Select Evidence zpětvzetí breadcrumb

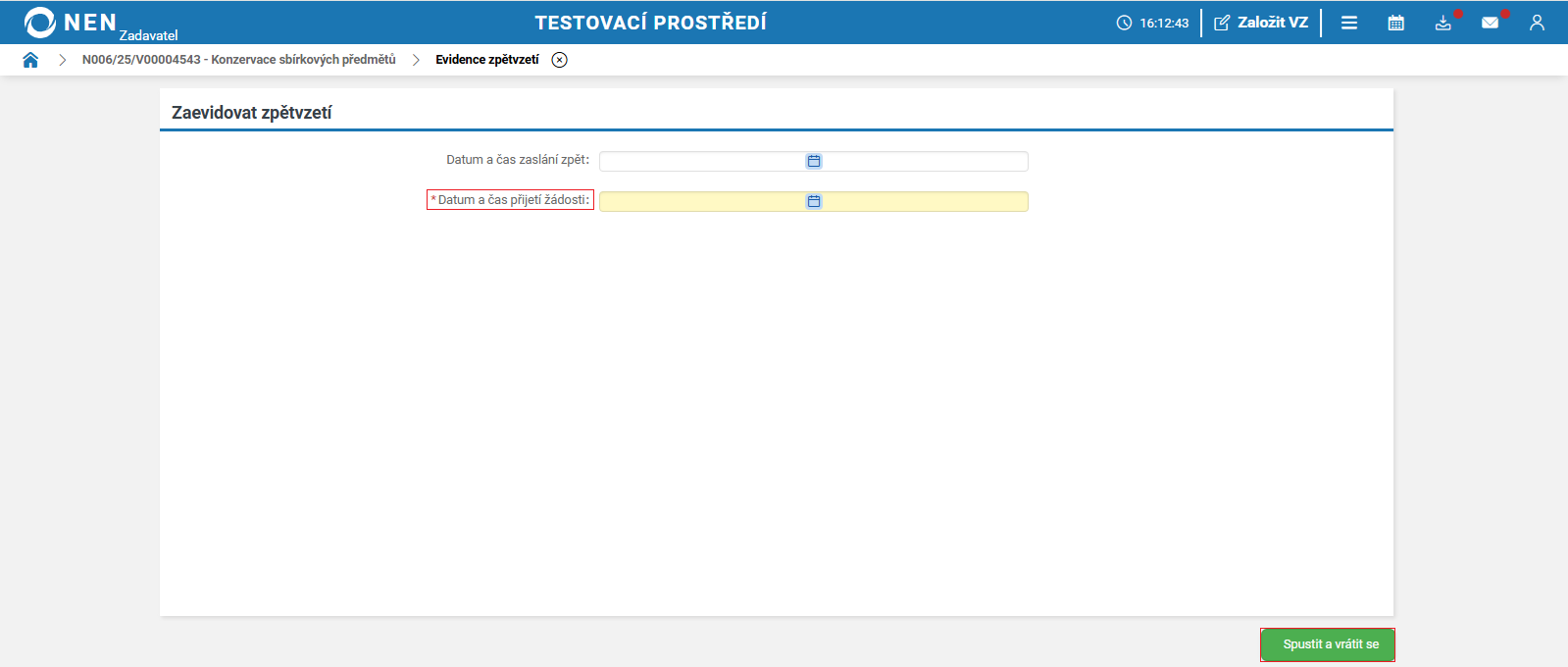point(487,60)
